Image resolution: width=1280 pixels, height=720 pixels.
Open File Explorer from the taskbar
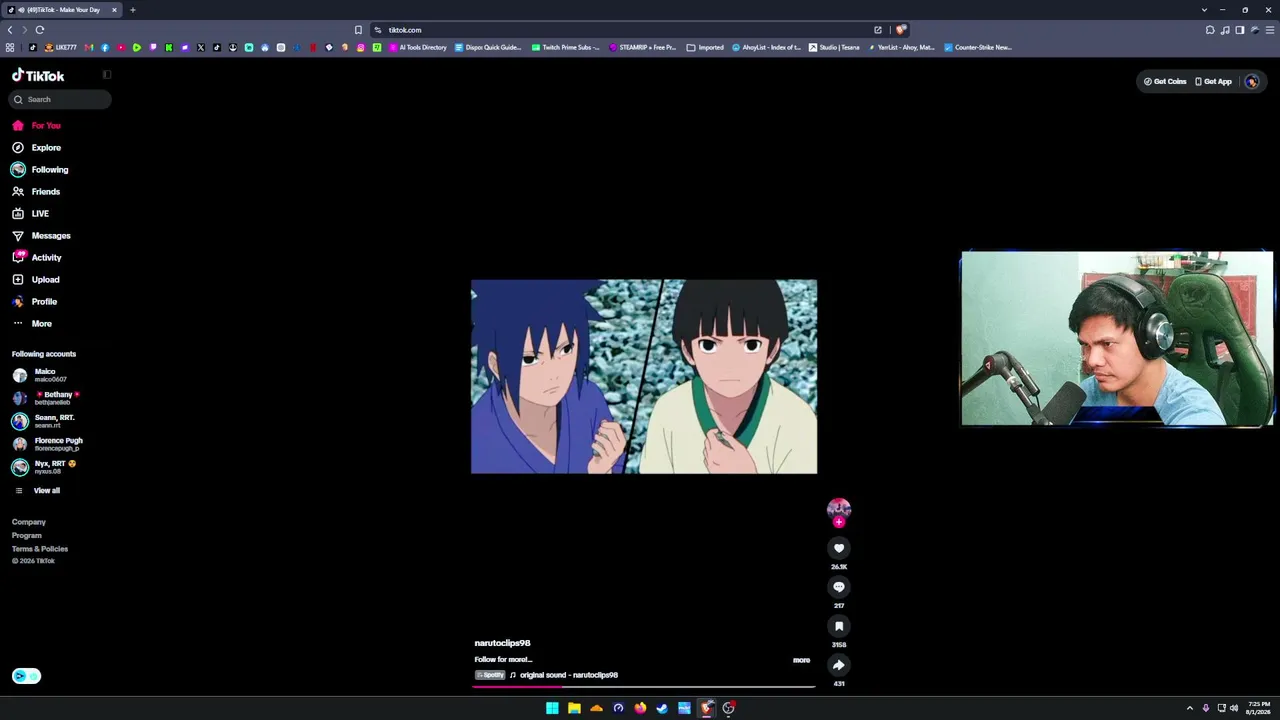click(574, 708)
